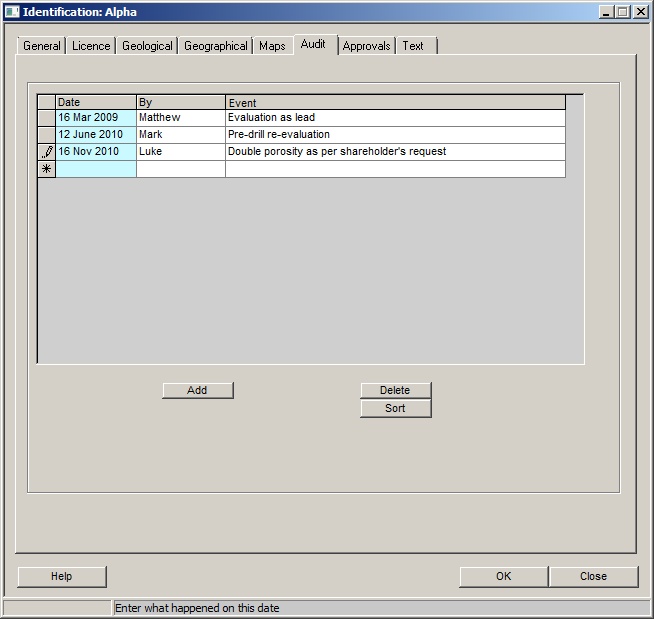654x619 pixels.
Task: Select row header for Matthew's entry
Action: [x=46, y=118]
